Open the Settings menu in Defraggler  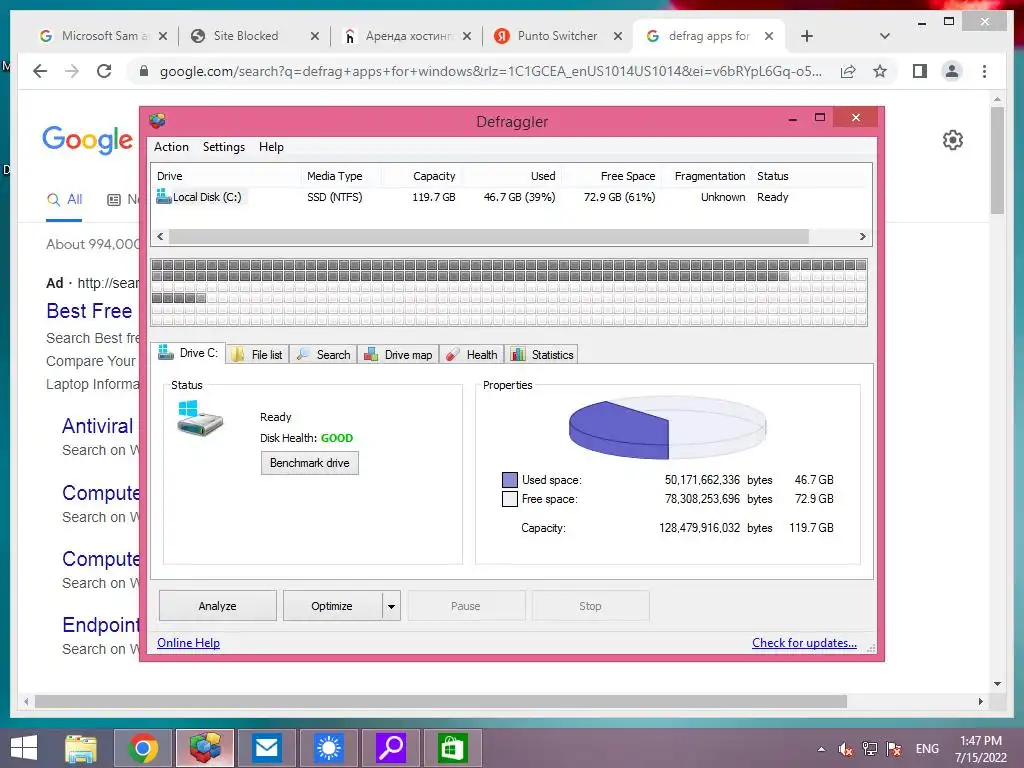[223, 147]
